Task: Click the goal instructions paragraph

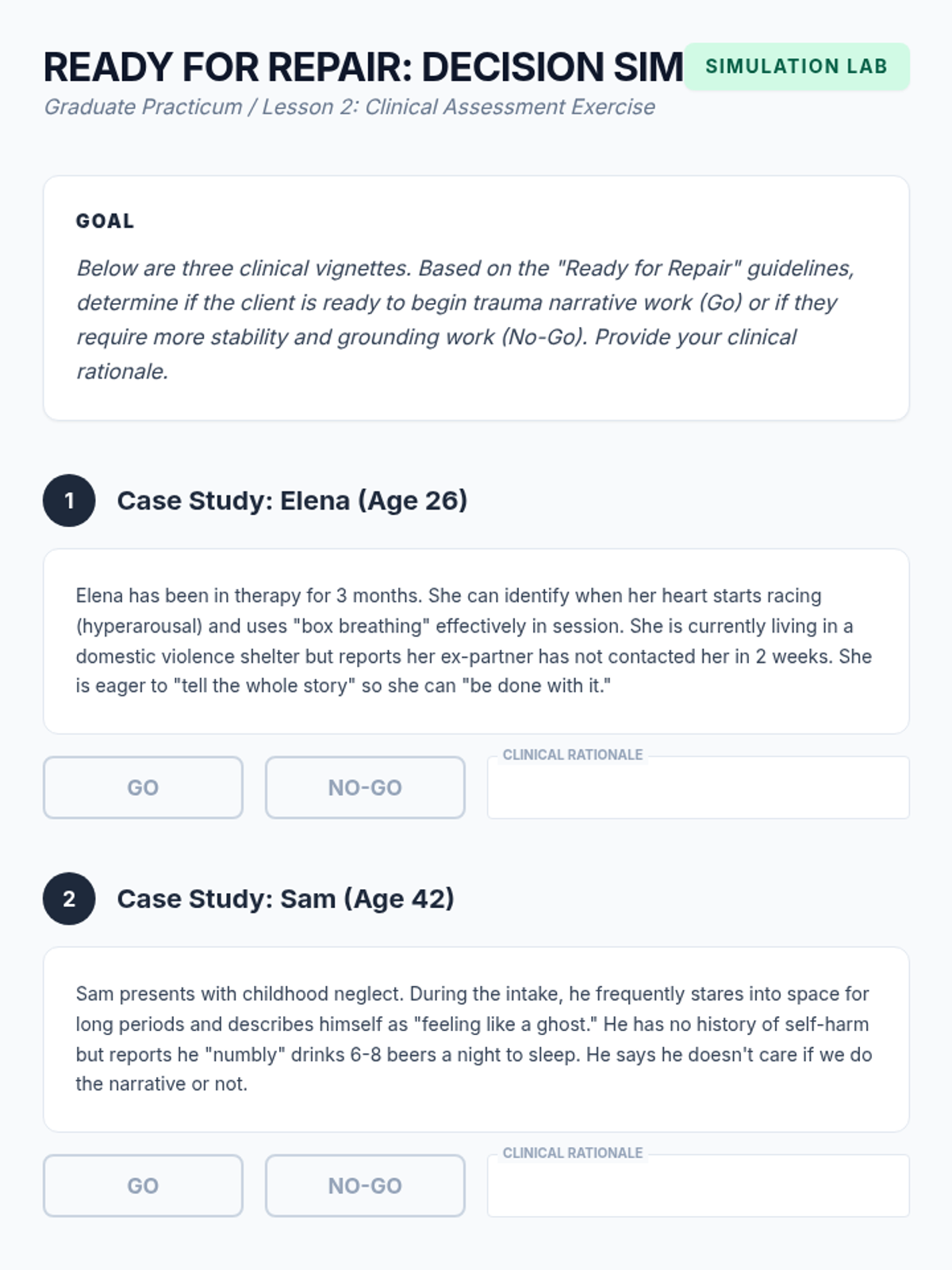Action: click(x=465, y=319)
